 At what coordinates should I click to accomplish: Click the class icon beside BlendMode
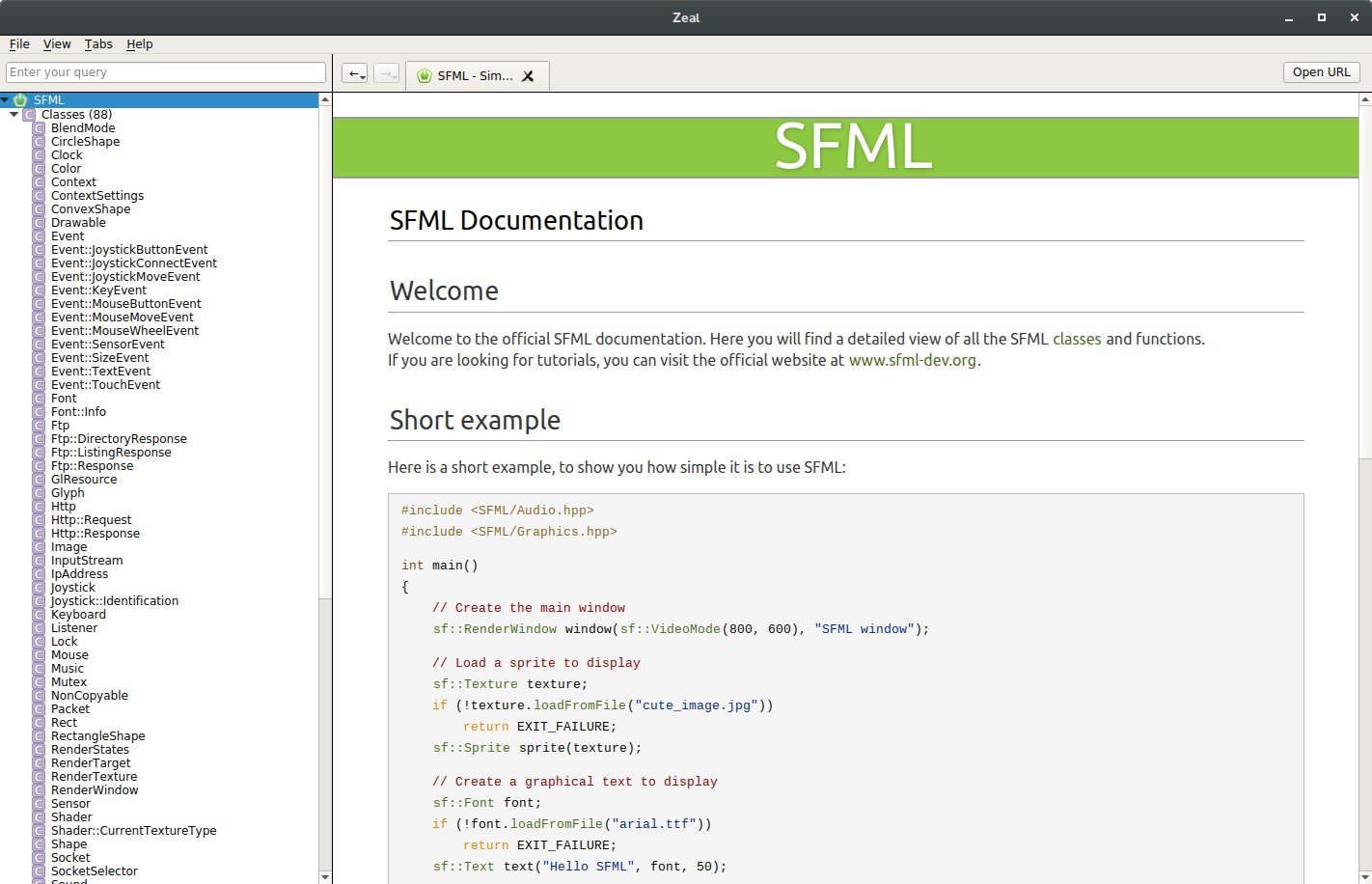tap(39, 128)
